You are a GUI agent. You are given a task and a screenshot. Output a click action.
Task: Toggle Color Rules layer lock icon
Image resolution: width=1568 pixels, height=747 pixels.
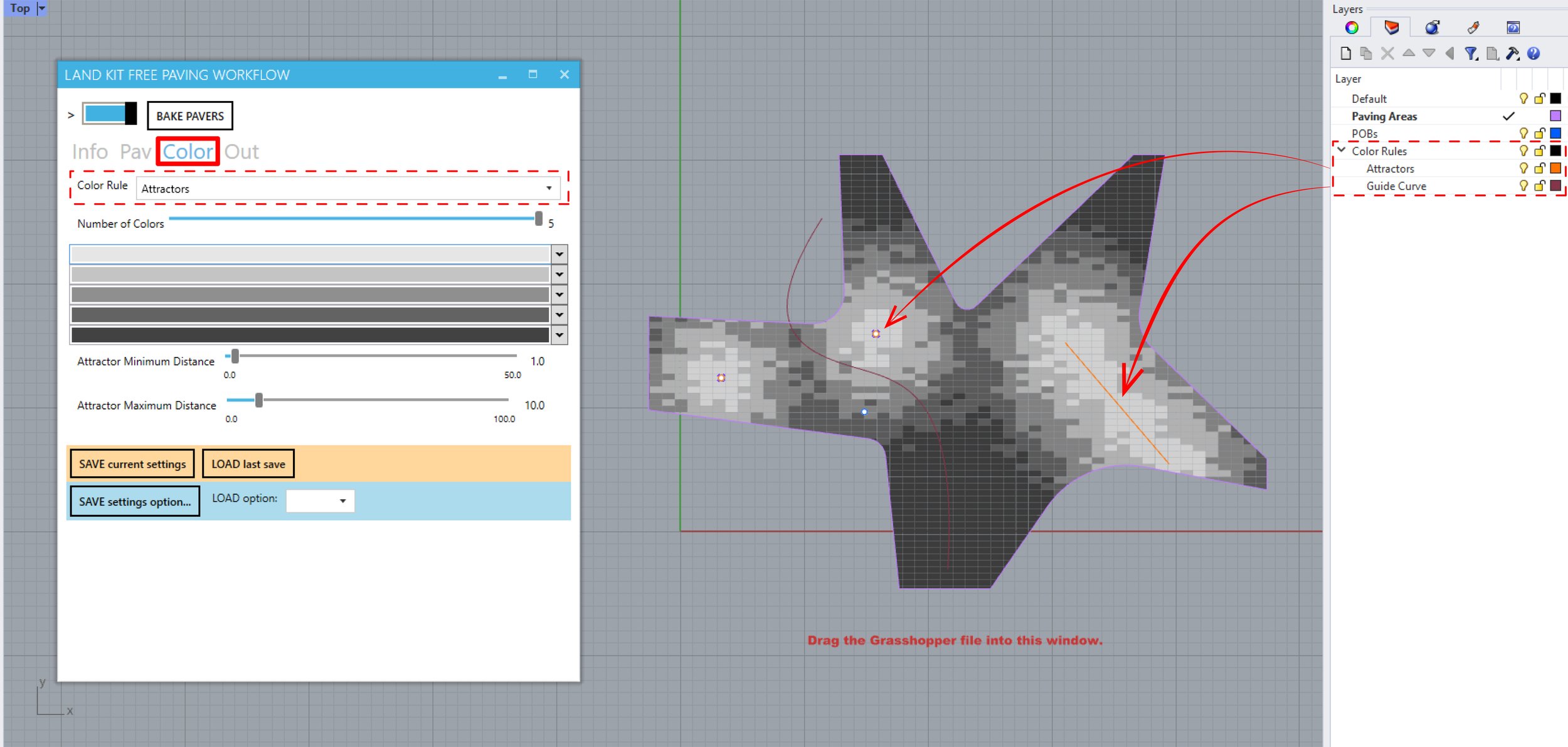tap(1540, 151)
